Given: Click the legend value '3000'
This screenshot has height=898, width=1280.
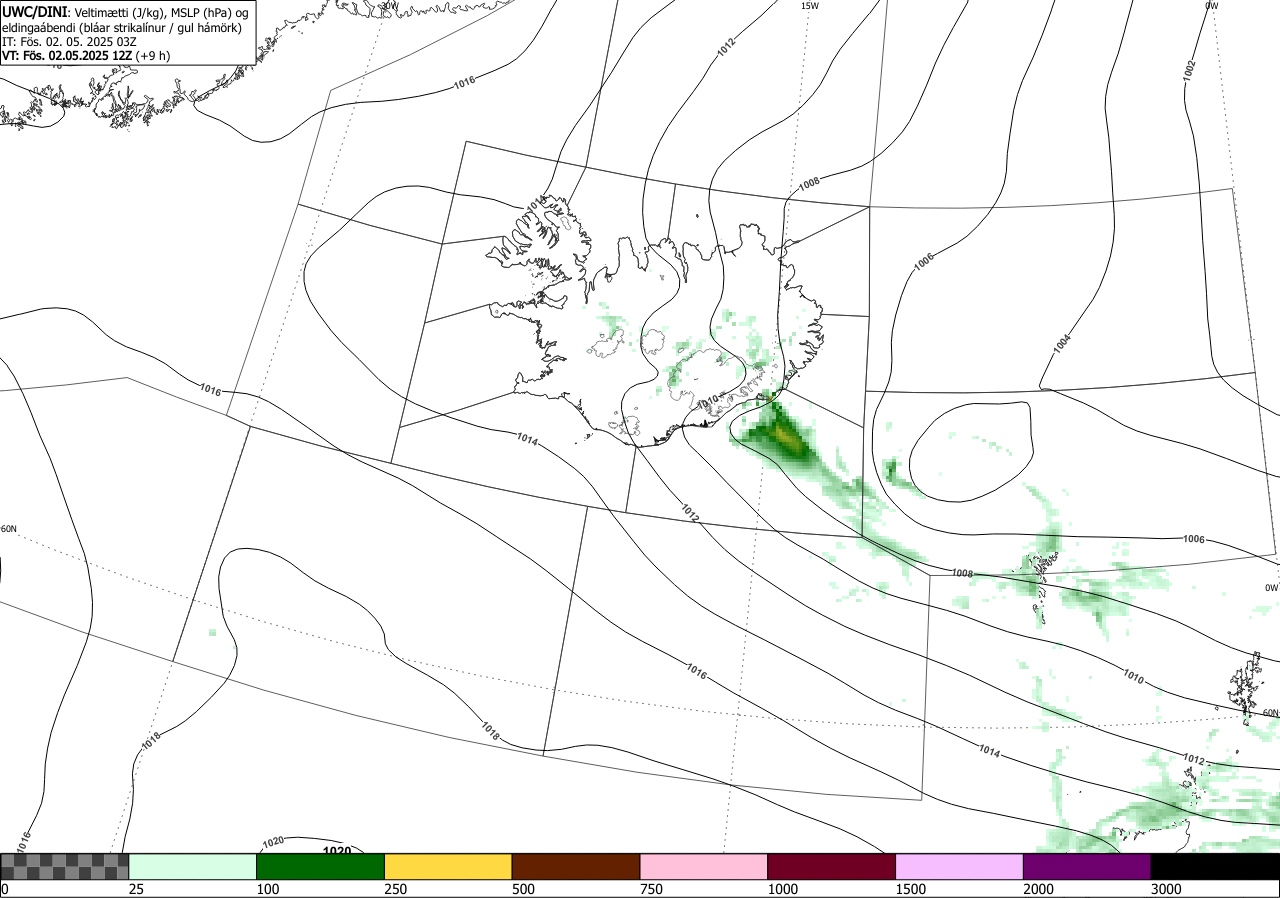Looking at the screenshot, I should 1166,889.
